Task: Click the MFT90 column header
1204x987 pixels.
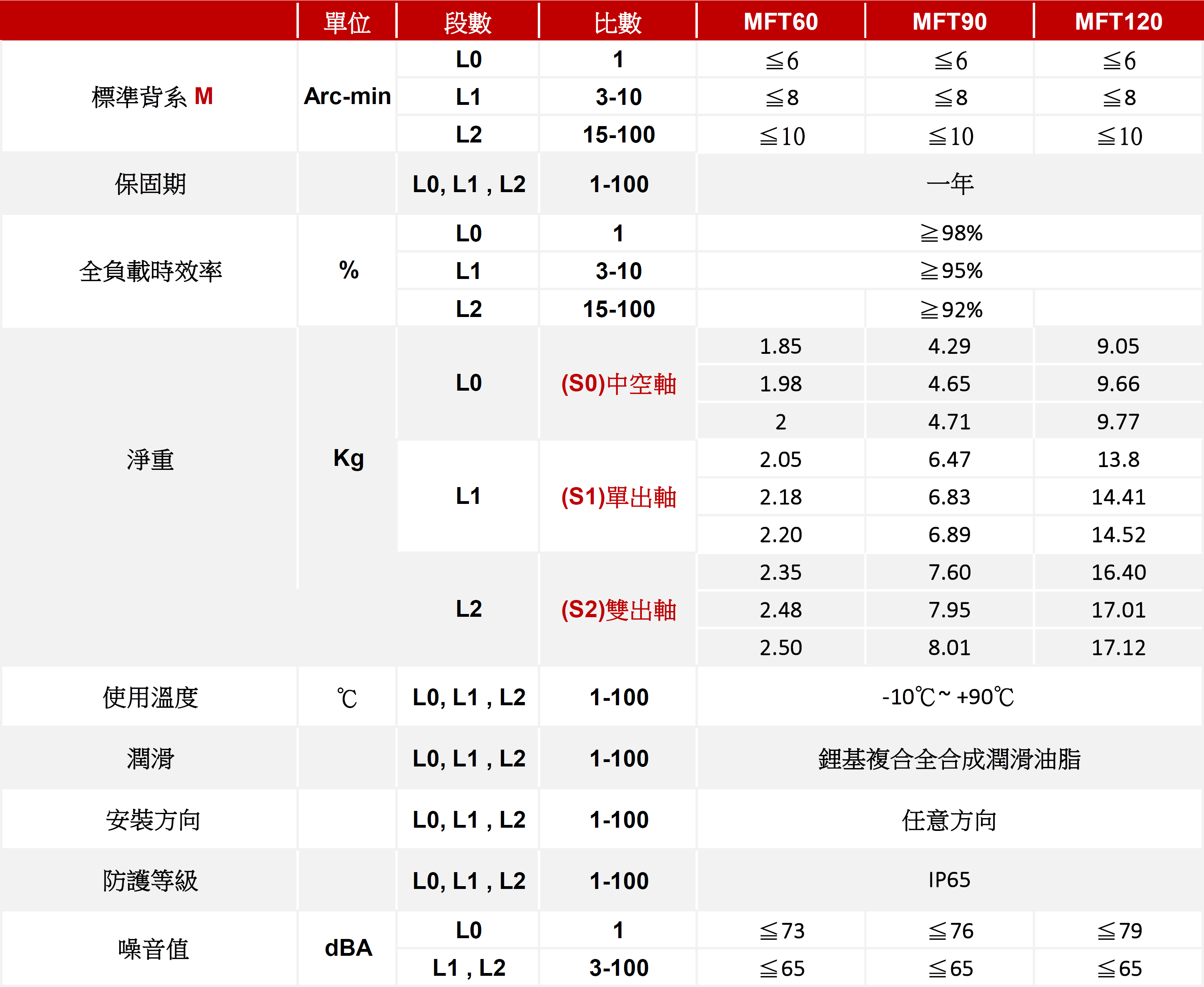Action: click(950, 22)
